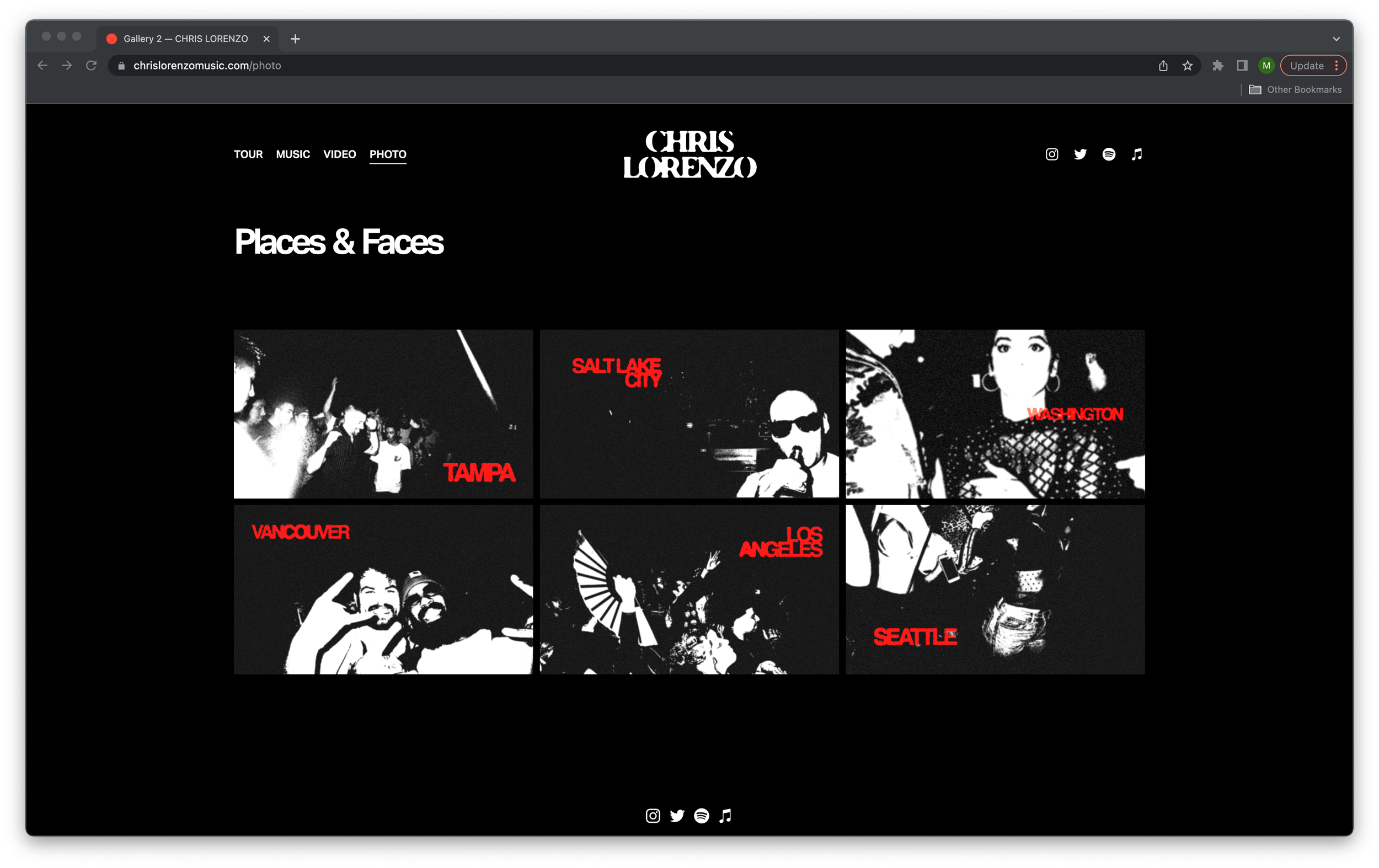
Task: Toggle the browser side panel
Action: coord(1242,66)
